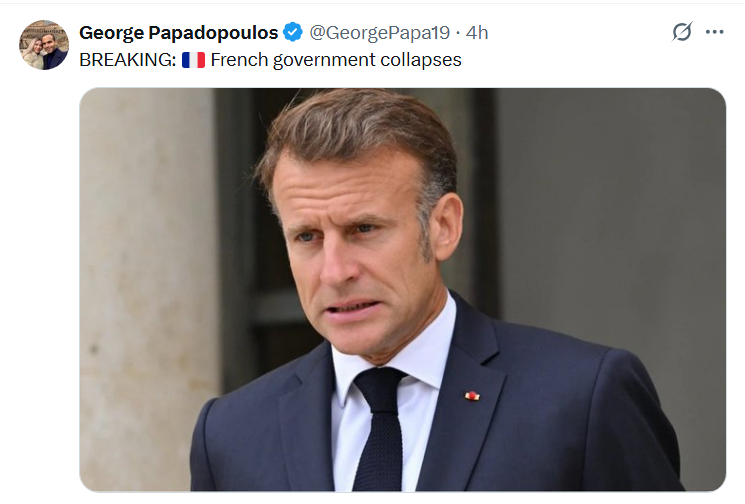Viewport: 745px width, 504px height.
Task: Open the George Papadopoulos display name
Action: [178, 33]
